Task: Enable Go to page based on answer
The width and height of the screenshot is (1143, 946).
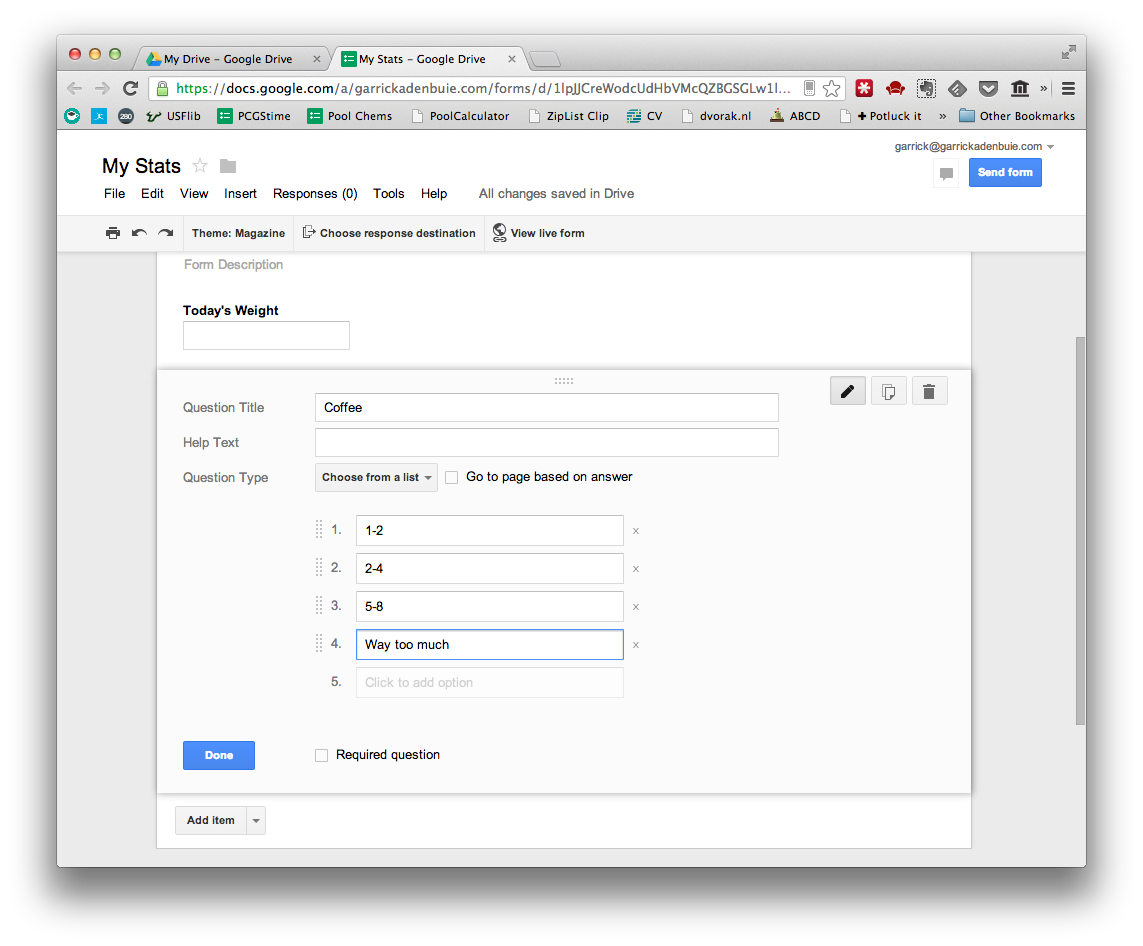Action: [x=452, y=477]
